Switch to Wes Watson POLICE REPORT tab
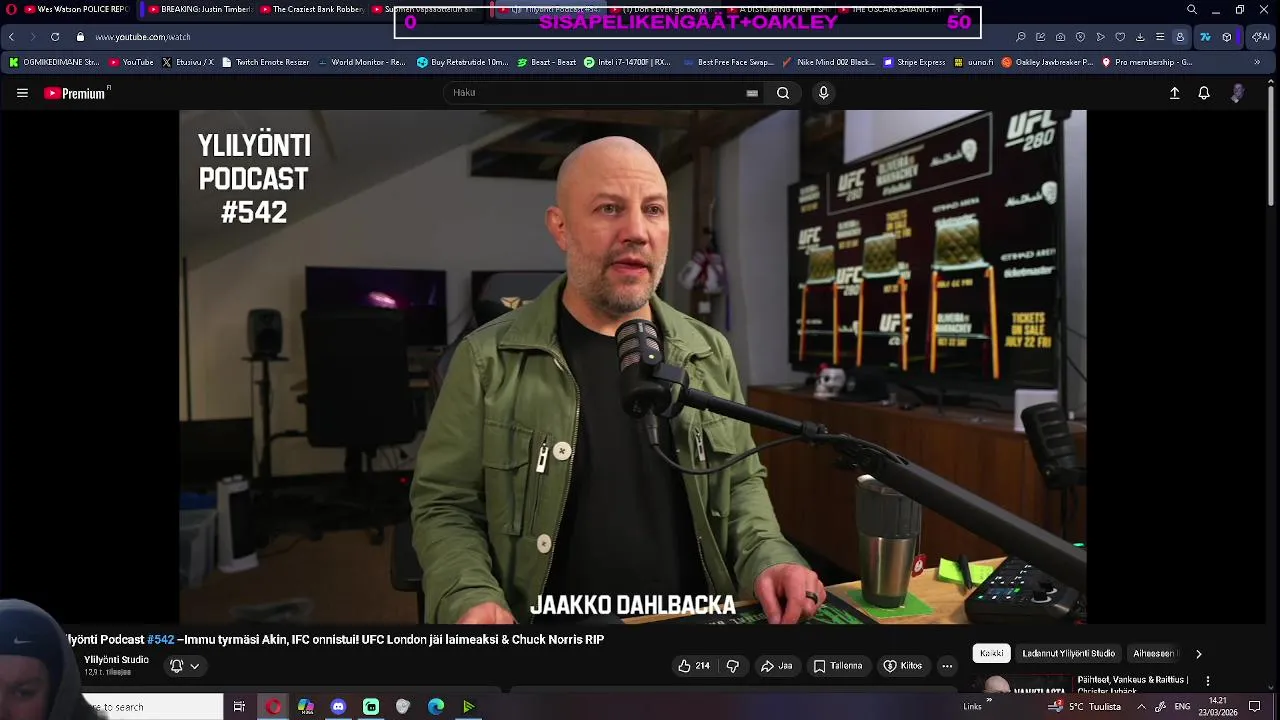This screenshot has height=720, width=1280. point(76,9)
